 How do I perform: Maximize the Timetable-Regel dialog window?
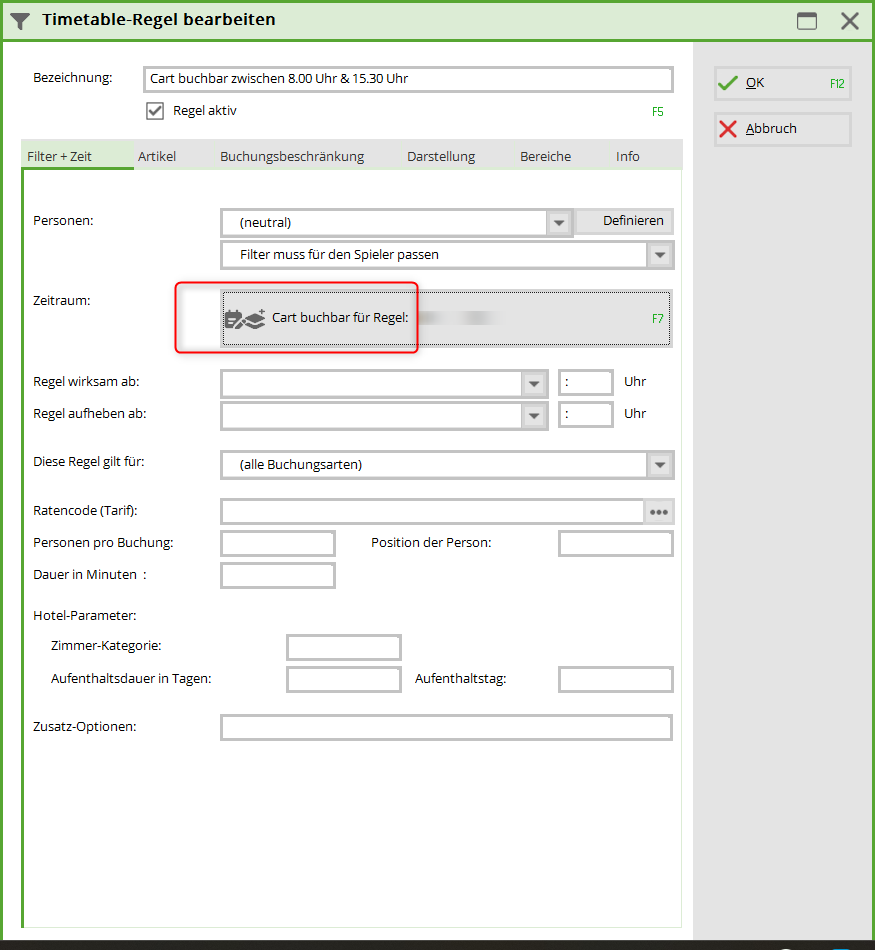[807, 21]
